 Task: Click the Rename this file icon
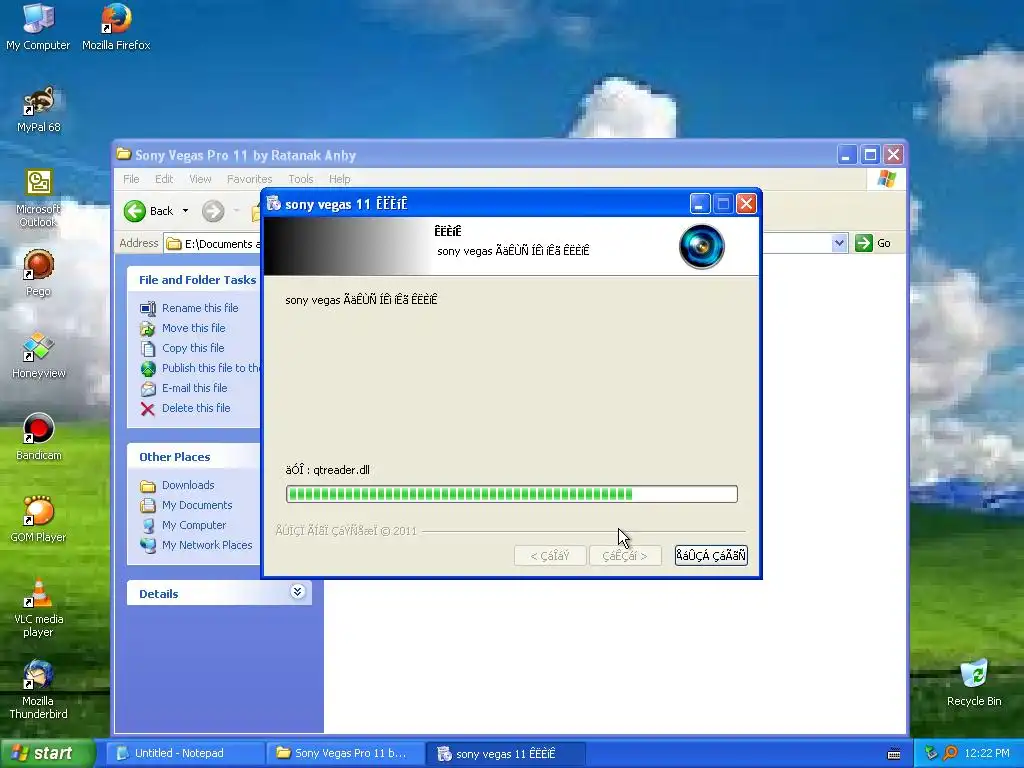148,308
